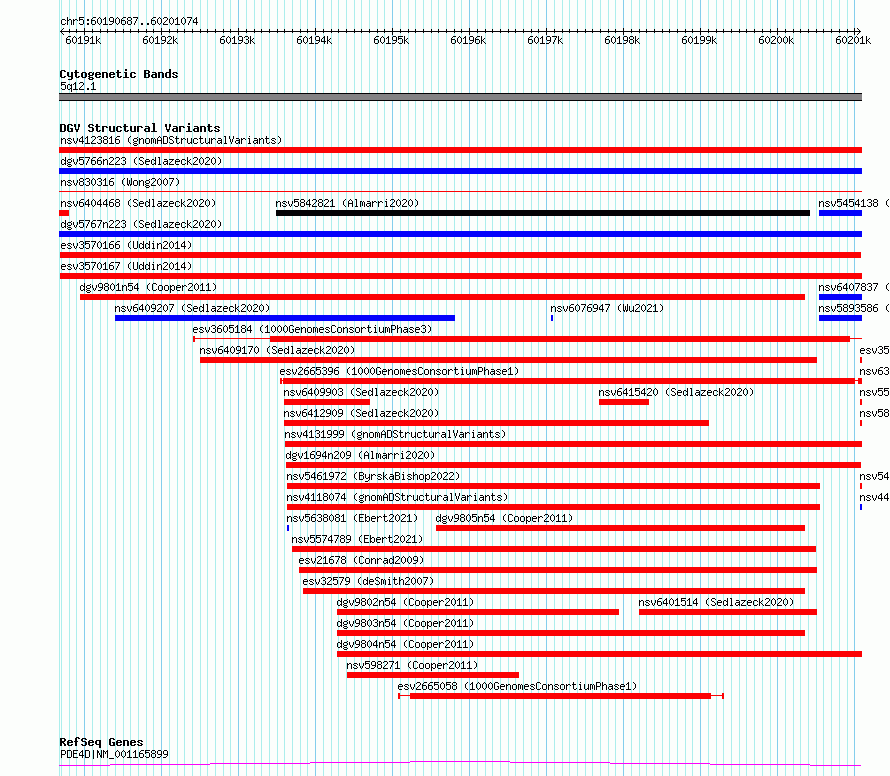Click the dgv1694n209 (Almarri2020) label
This screenshot has height=776, width=890.
[x=360, y=455]
